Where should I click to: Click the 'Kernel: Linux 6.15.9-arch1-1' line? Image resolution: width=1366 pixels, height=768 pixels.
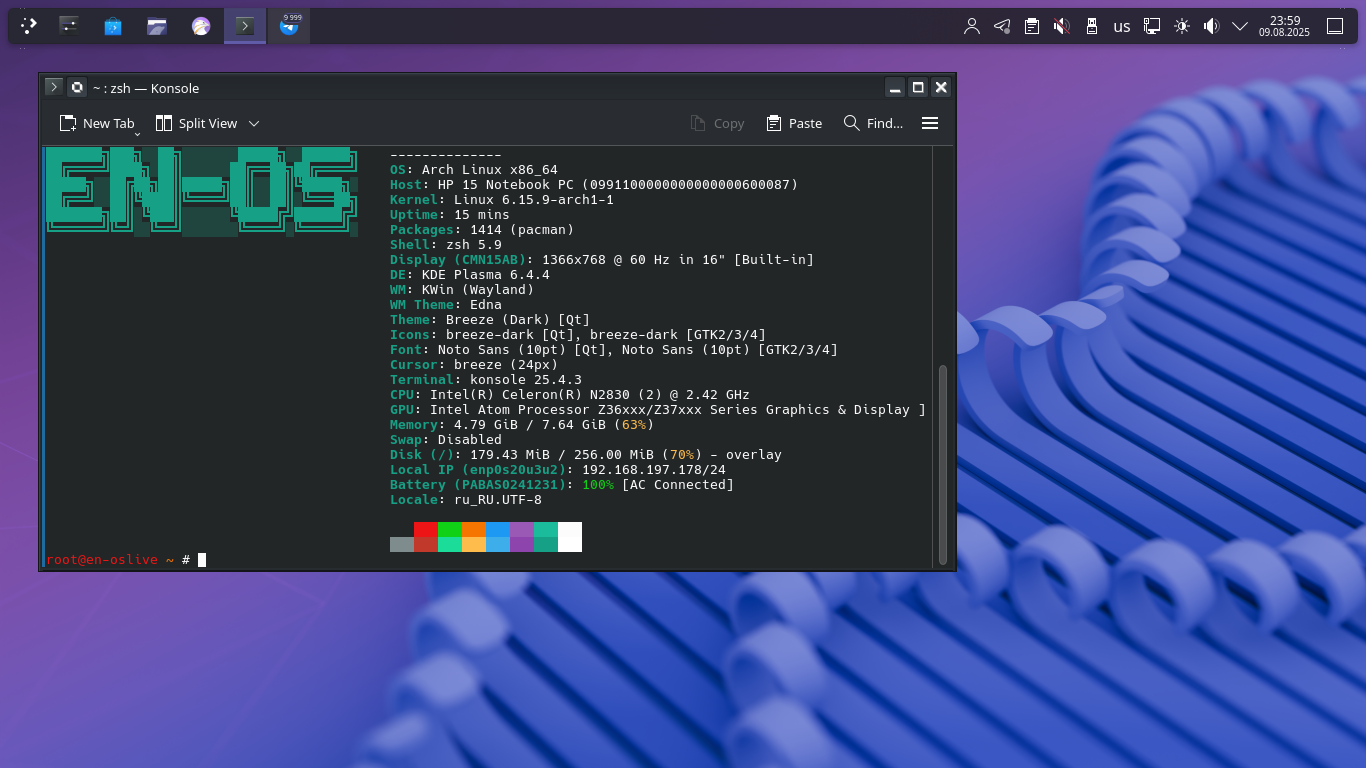tap(502, 200)
